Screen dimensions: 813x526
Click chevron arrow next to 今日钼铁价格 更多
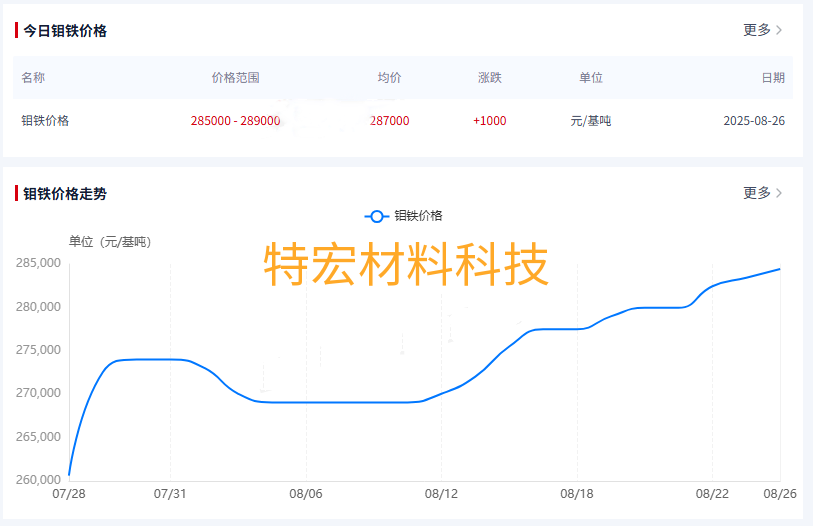point(779,30)
